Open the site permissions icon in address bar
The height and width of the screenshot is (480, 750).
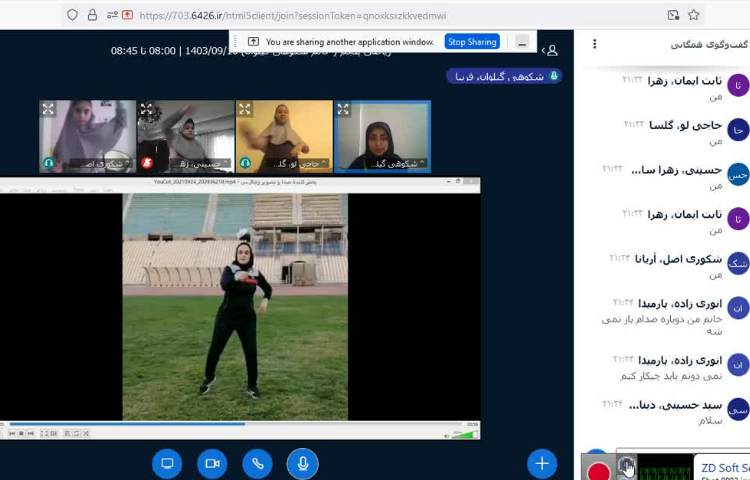click(112, 15)
